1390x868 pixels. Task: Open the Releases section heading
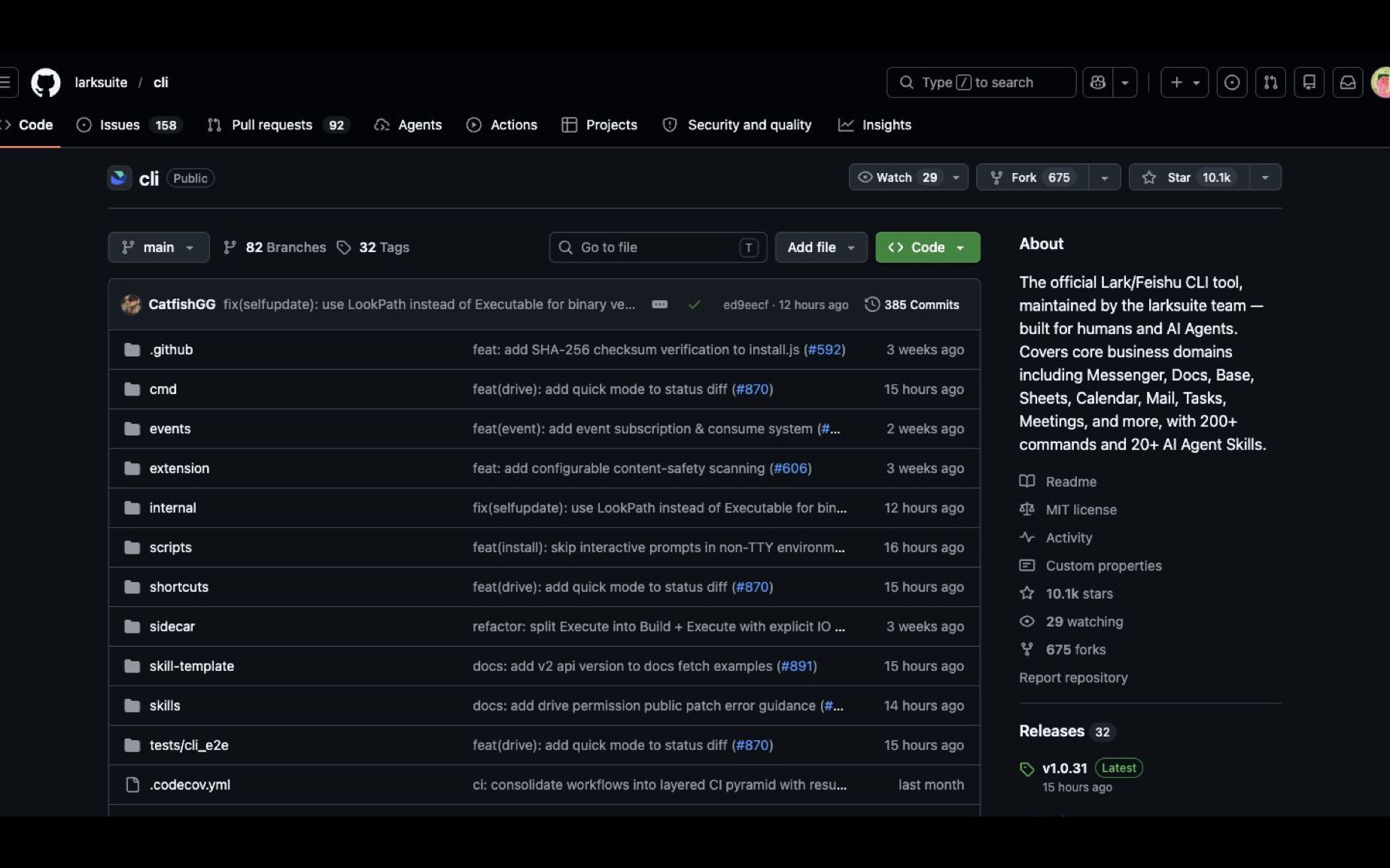1052,731
